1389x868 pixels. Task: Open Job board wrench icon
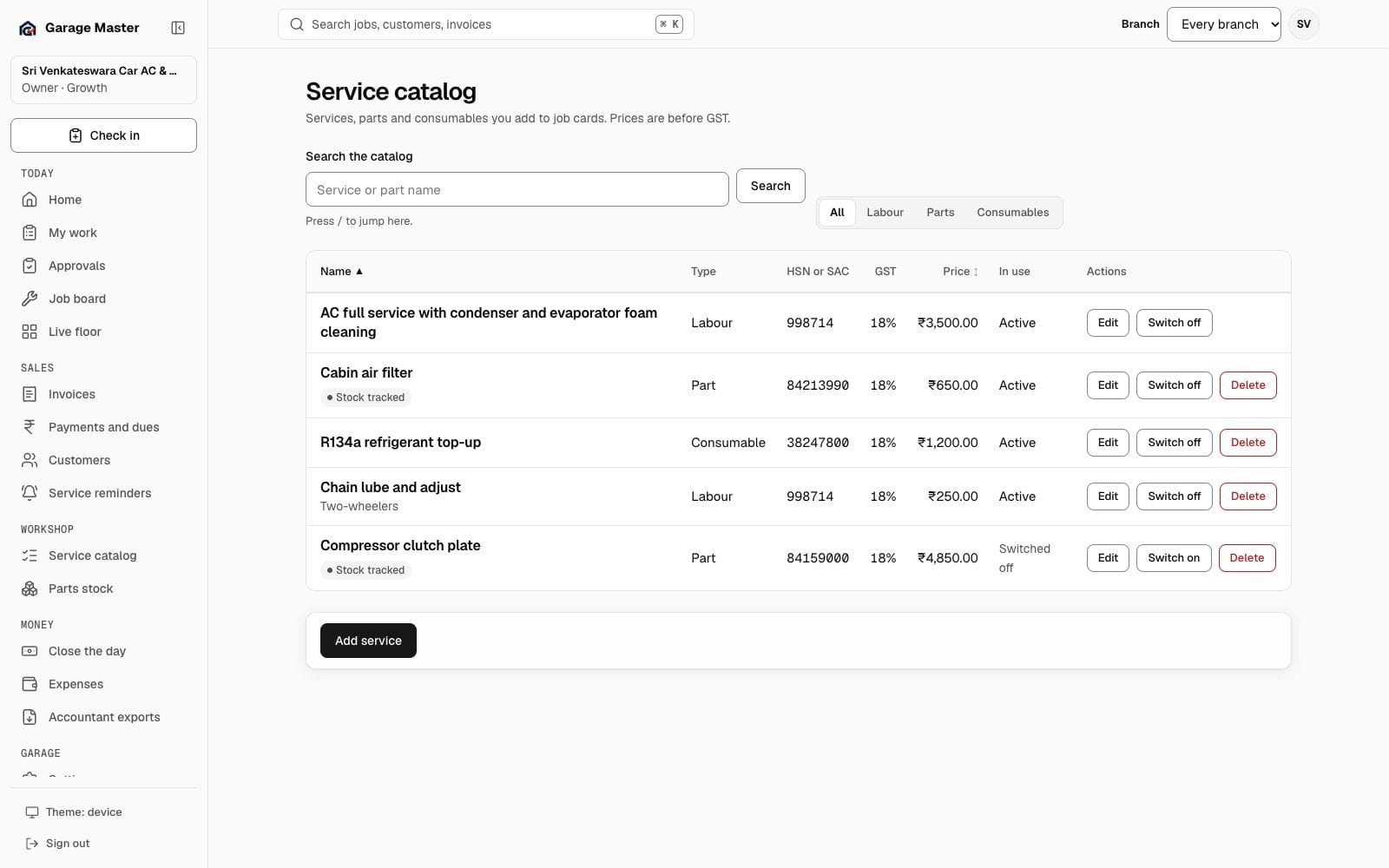click(30, 299)
